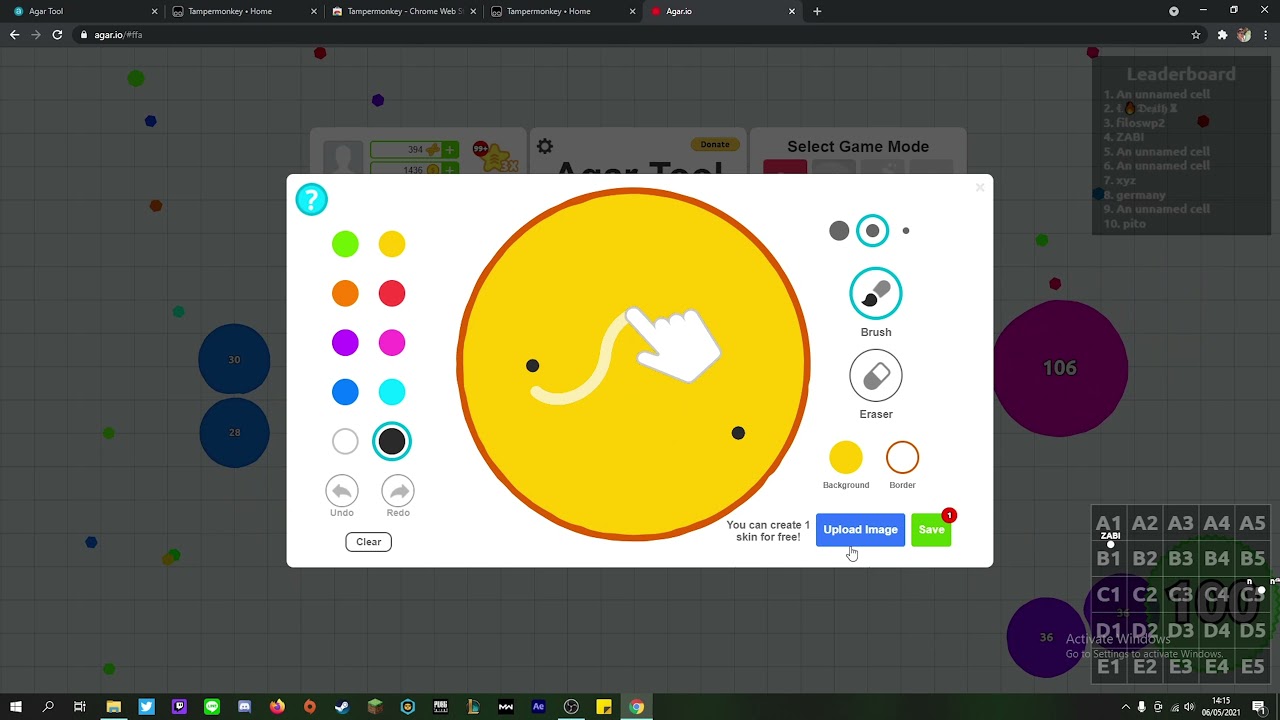Viewport: 1280px width, 720px height.
Task: Open Task View on taskbar
Action: 80,707
